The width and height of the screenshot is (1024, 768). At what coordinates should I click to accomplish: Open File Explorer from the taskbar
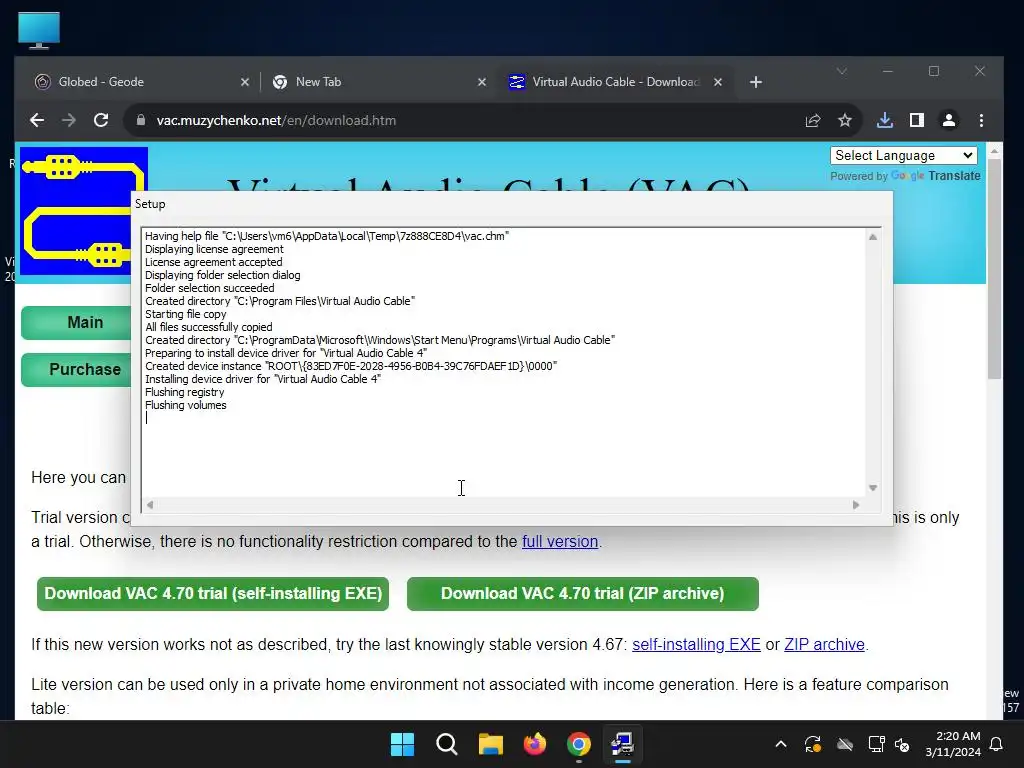click(490, 744)
